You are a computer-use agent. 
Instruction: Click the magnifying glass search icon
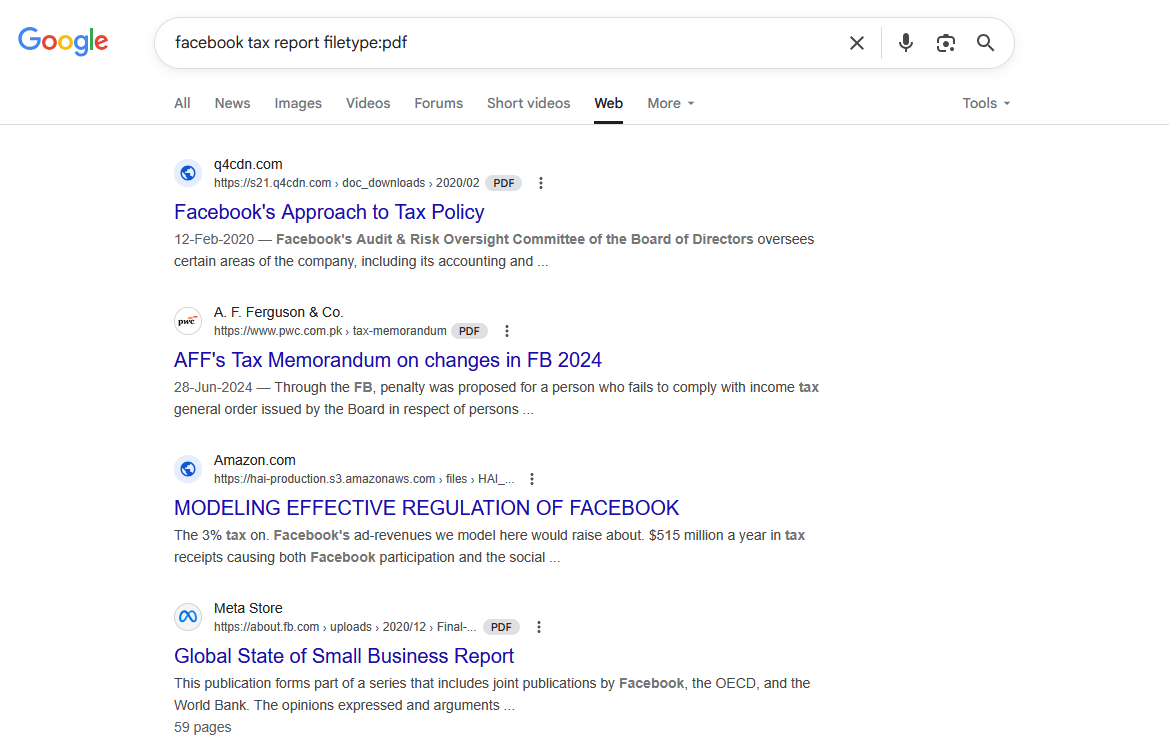pyautogui.click(x=985, y=43)
